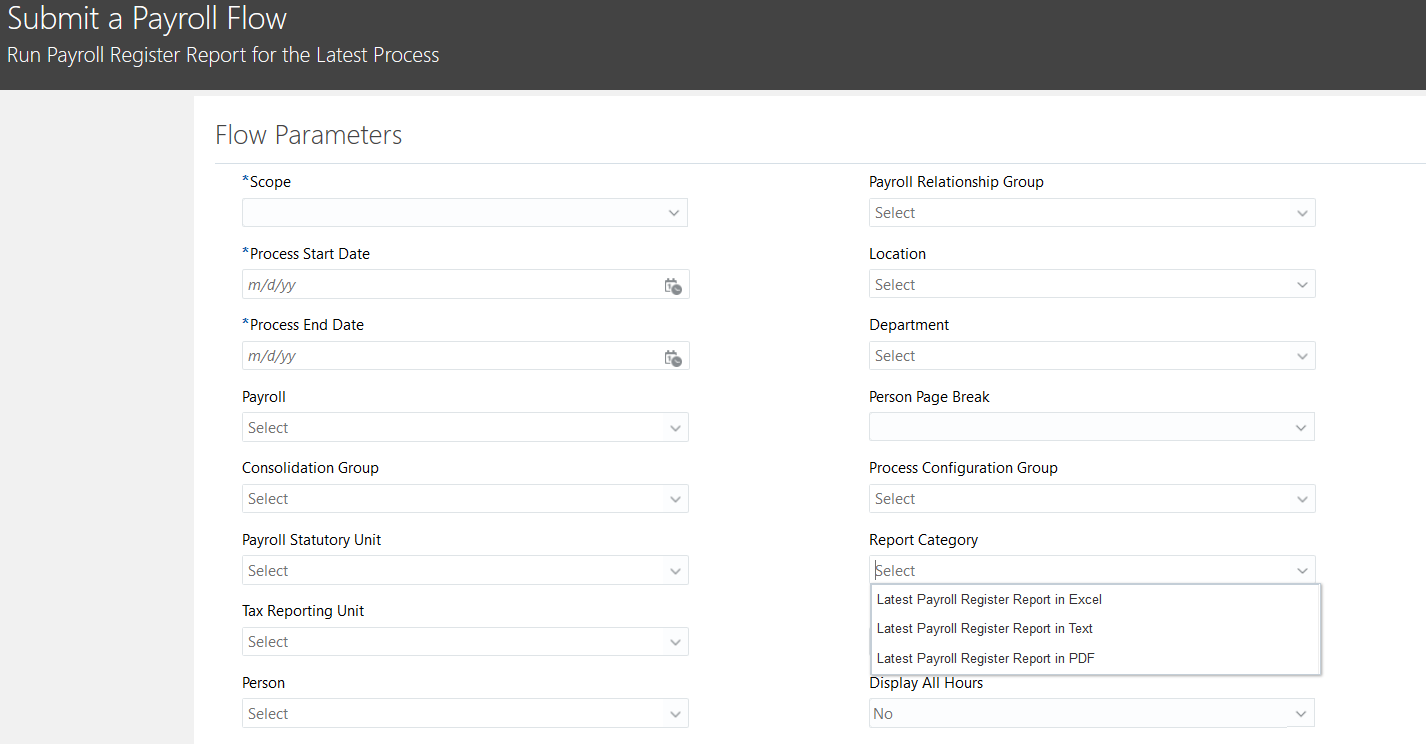Collapse the Report Category dropdown arrow
The image size is (1426, 744).
[x=1302, y=571]
